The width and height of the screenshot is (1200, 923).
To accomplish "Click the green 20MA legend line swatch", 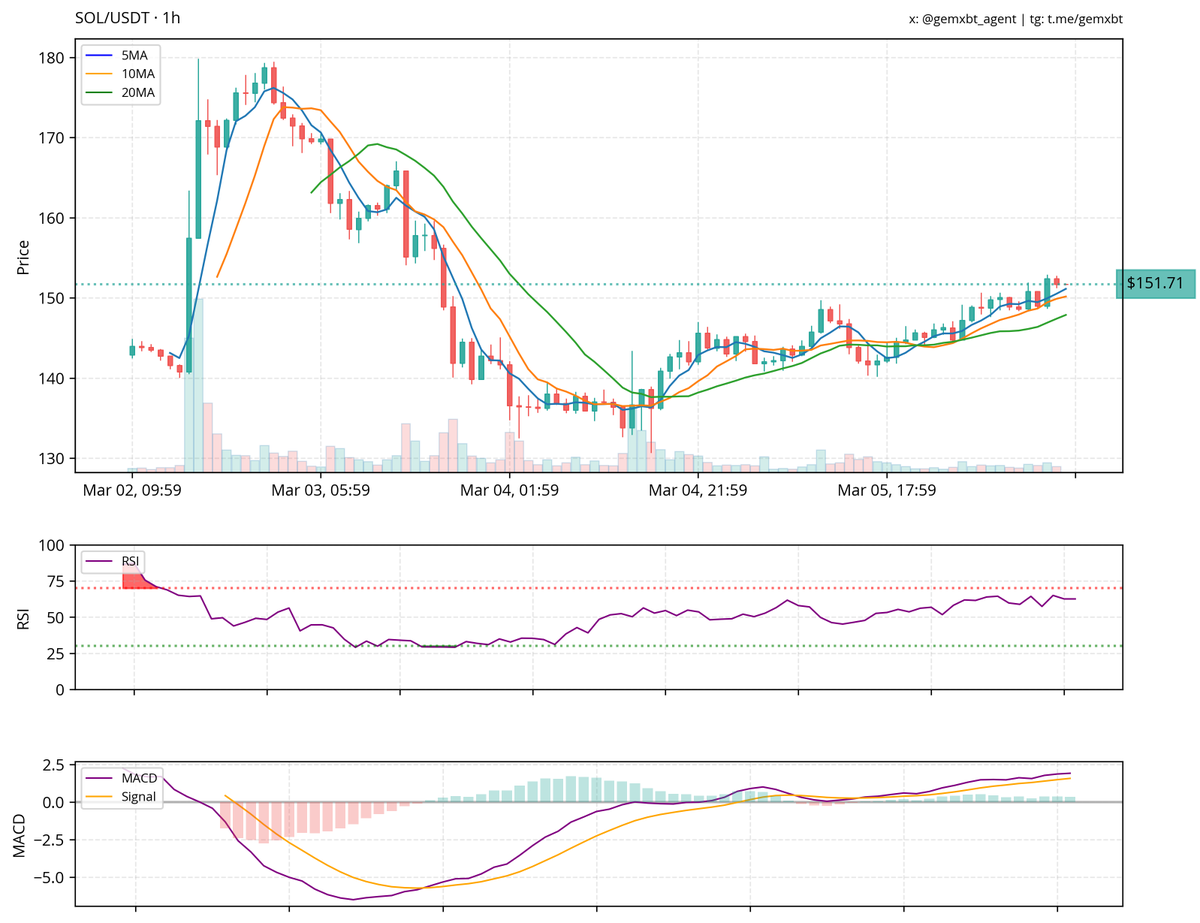I will click(x=100, y=93).
